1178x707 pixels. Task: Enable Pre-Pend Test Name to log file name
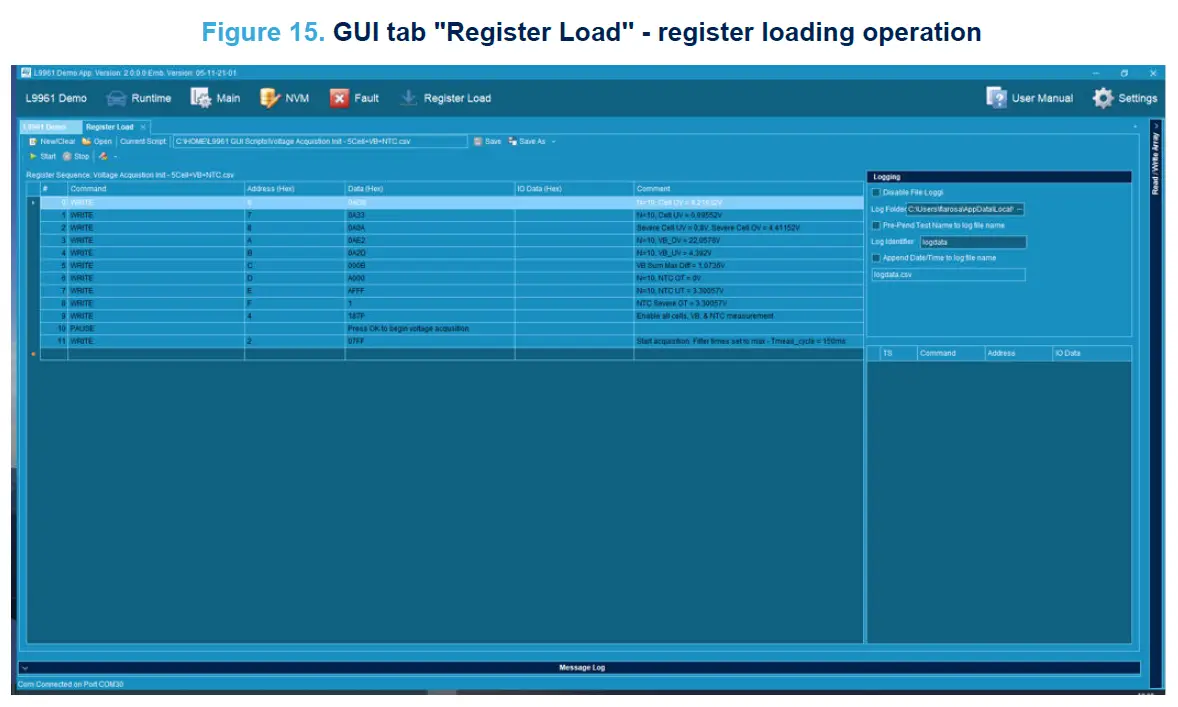click(x=876, y=225)
